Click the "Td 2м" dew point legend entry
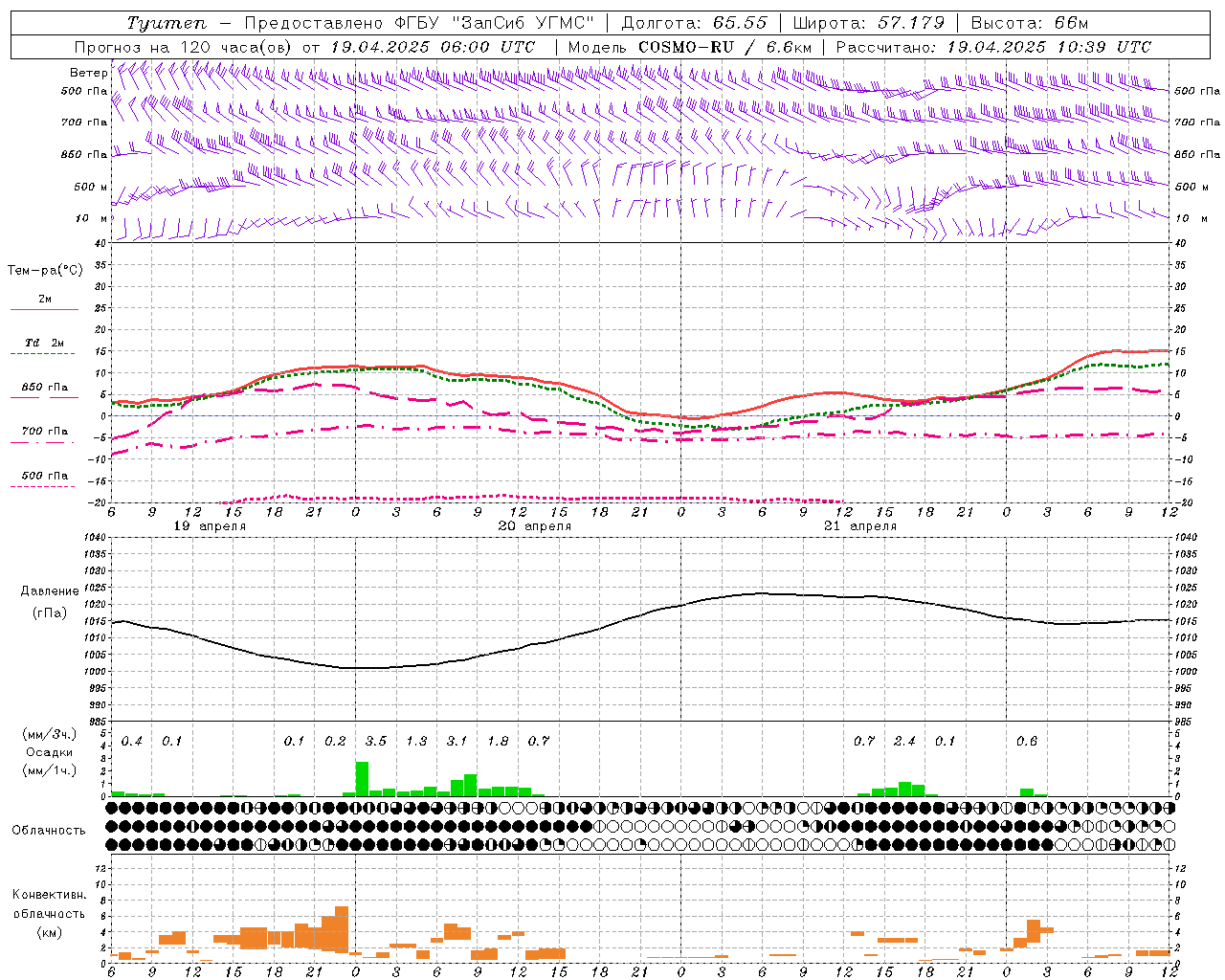 45,343
